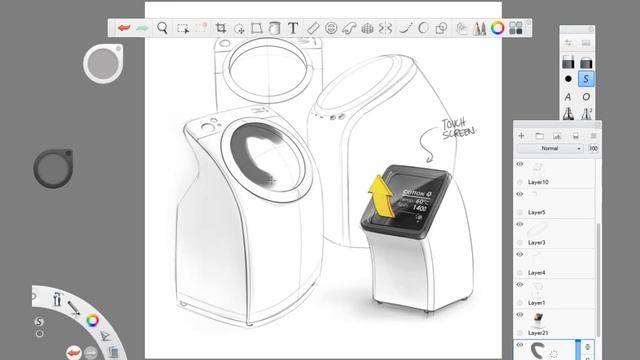Enable the Ellipse guide tool
The width and height of the screenshot is (640, 360).
click(x=331, y=28)
